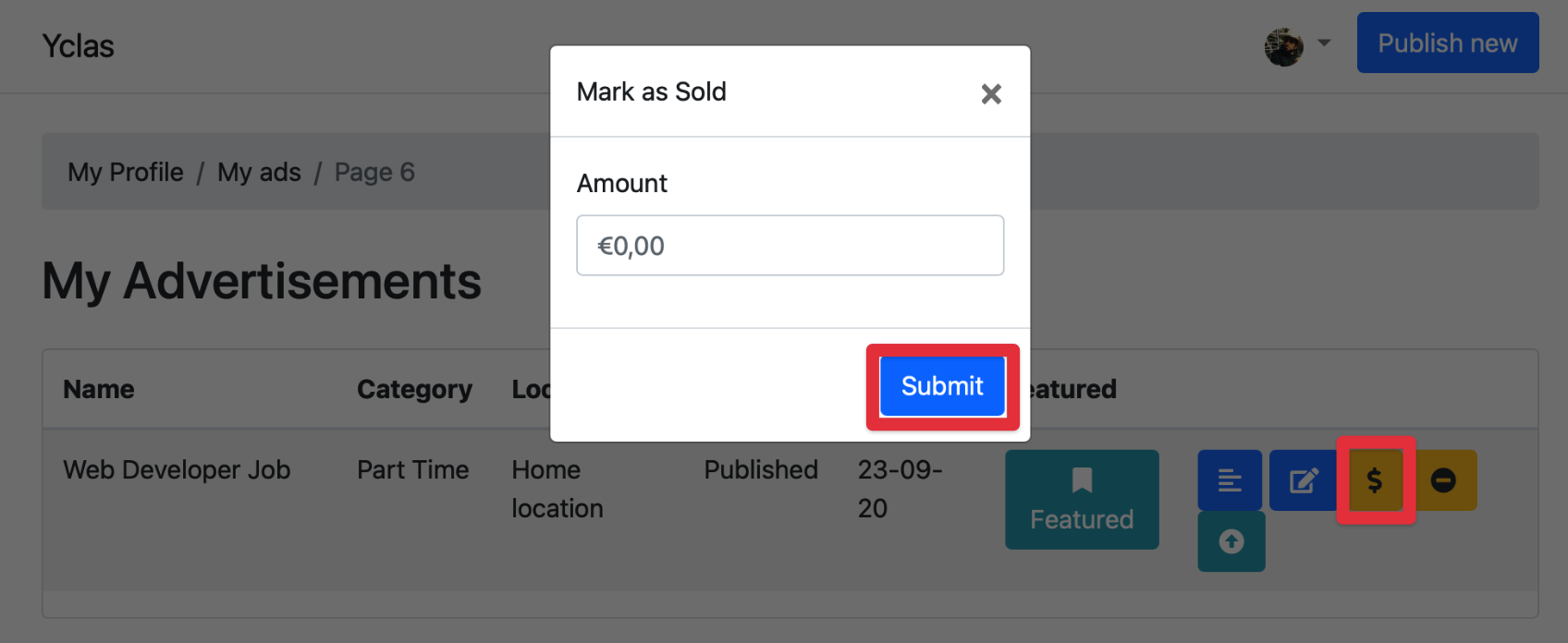1568x643 pixels.
Task: Open the ad stats lines icon
Action: [x=1230, y=480]
